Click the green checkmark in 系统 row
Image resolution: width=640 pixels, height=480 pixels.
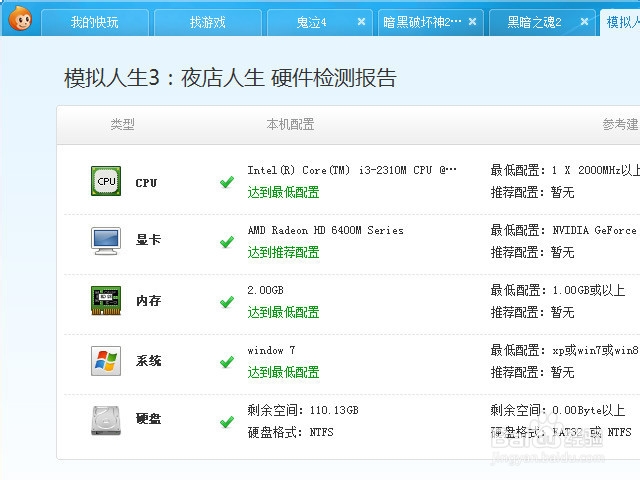[x=227, y=362]
